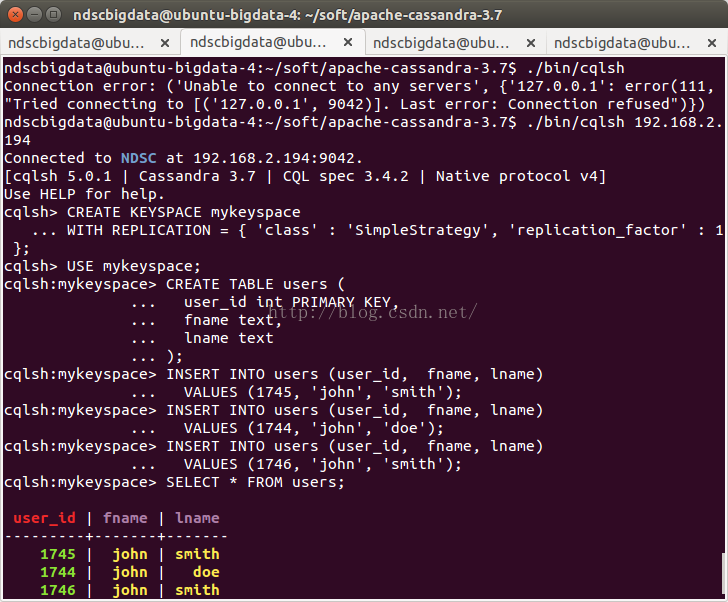Click 'john' in the 1745 result row
Viewport: 728px width, 602px height.
tap(130, 554)
